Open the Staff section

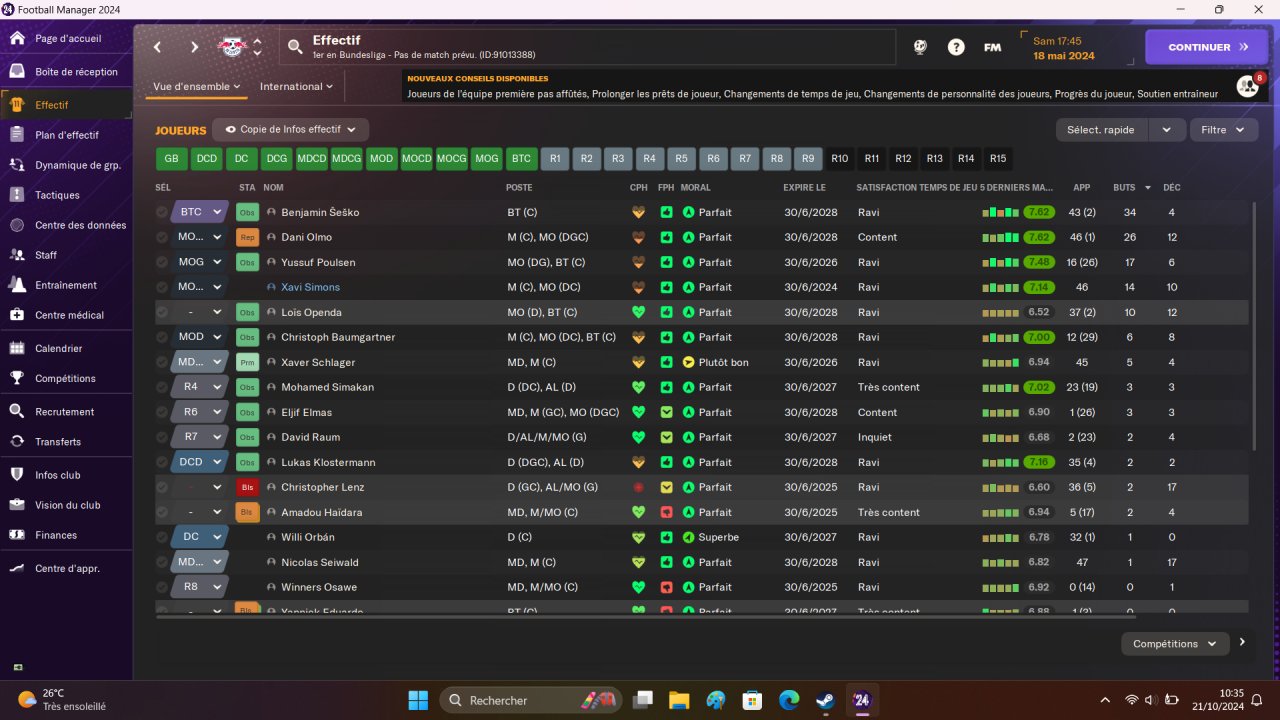(x=65, y=255)
